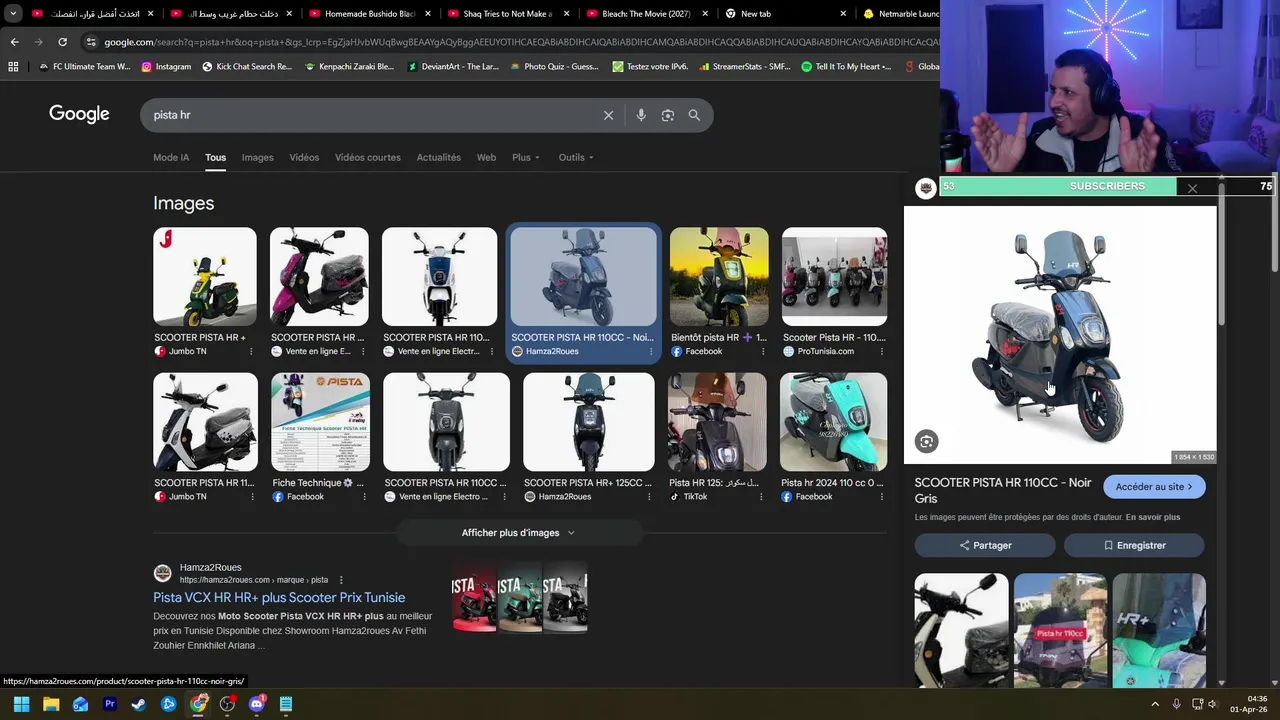Expand Afficher plus d'images
This screenshot has width=1280, height=720.
518,533
